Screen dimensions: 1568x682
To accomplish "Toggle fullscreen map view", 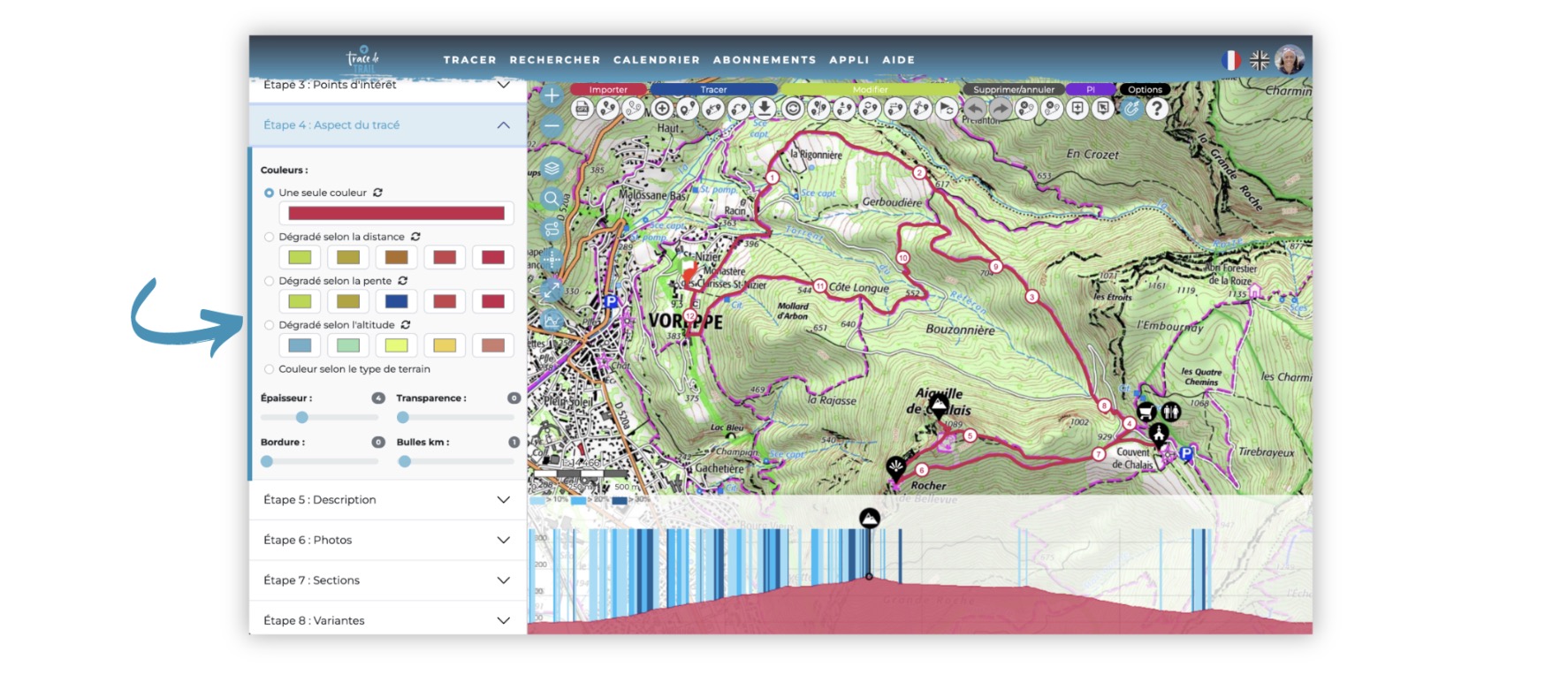I will (552, 290).
